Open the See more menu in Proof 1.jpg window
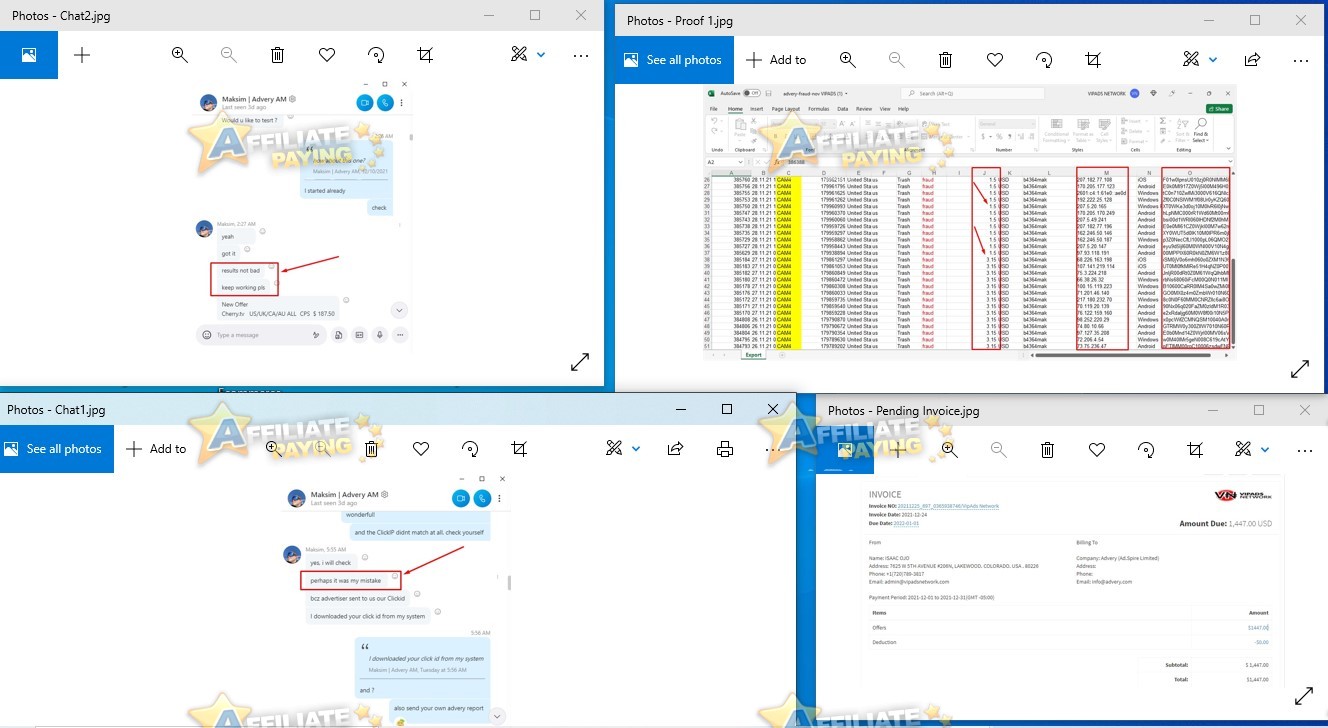Screen dimensions: 1328x728 pyautogui.click(x=1301, y=60)
